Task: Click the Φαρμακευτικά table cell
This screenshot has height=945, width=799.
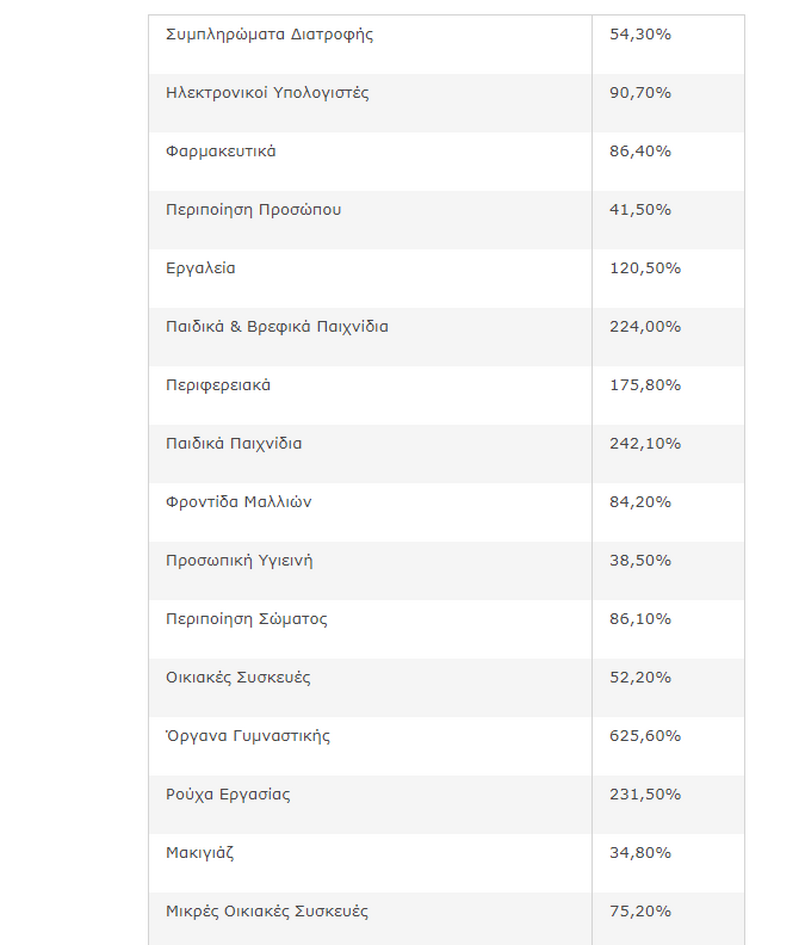Action: (221, 152)
